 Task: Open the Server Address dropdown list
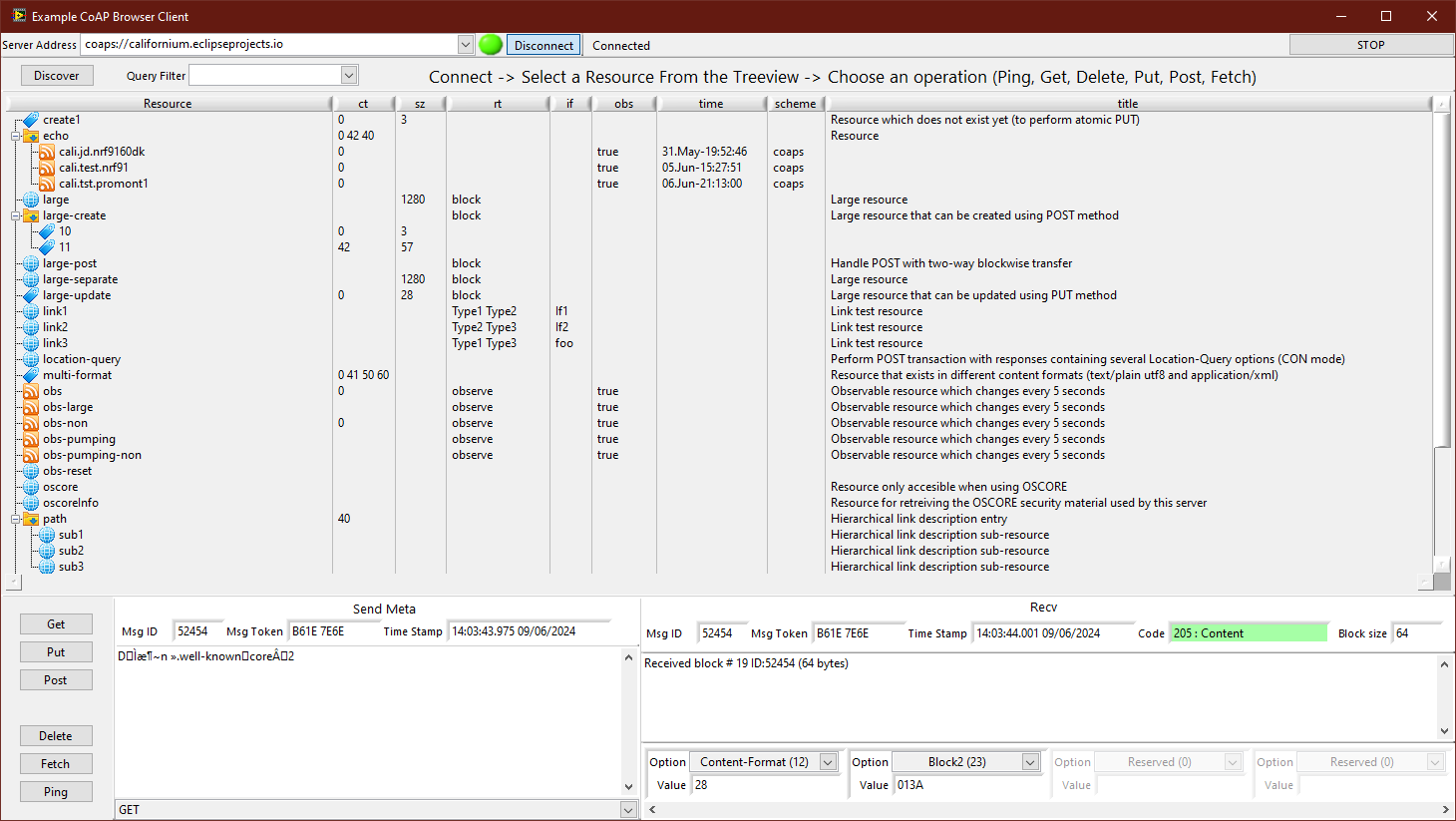(465, 44)
